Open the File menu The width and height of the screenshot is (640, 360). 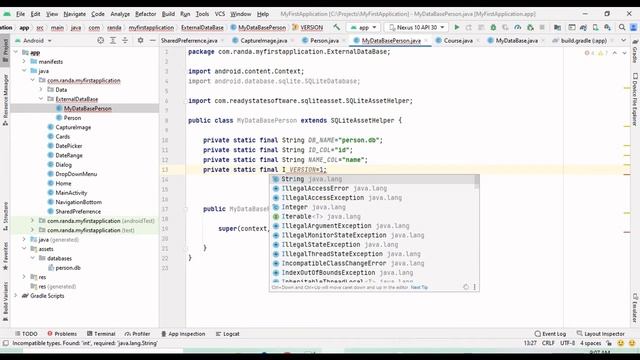point(20,14)
